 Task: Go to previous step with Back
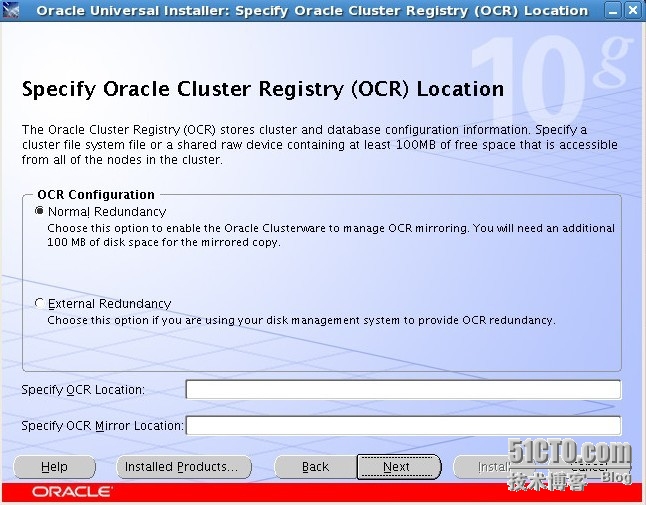point(316,467)
